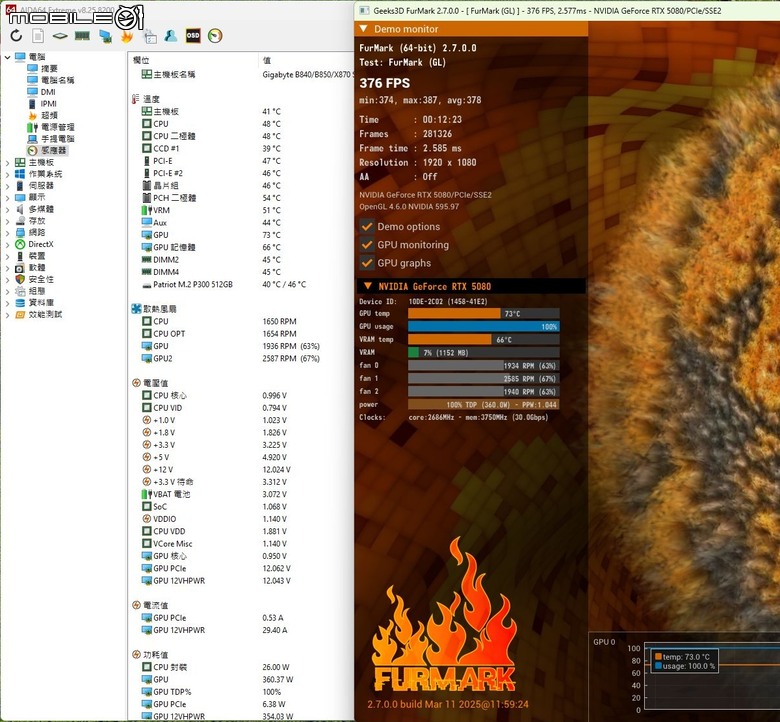Select the Patriot M.2 P300 512GB row
Image resolution: width=780 pixels, height=722 pixels.
click(241, 284)
